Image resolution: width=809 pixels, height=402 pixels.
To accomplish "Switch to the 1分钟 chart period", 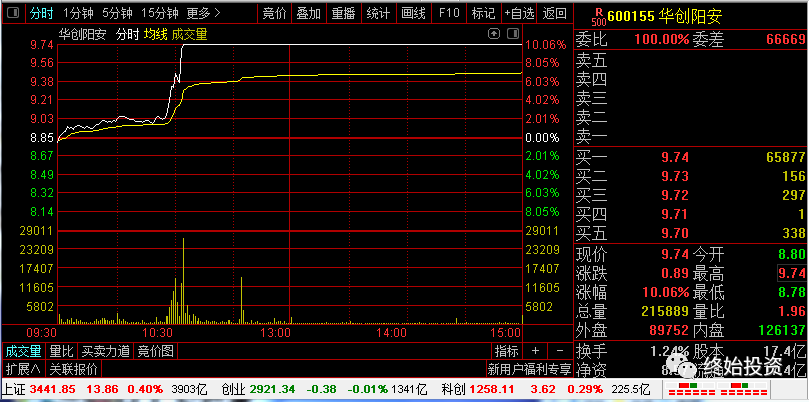I will click(x=78, y=13).
